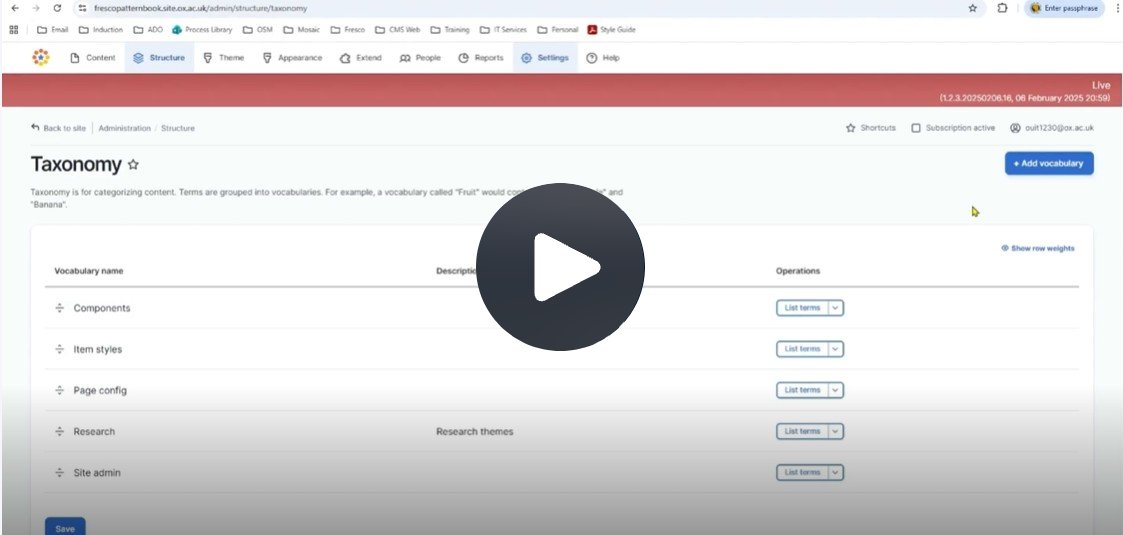Expand the Page config operations dropdown arrow
Viewport: 1123px width, 535px height.
pyautogui.click(x=836, y=390)
